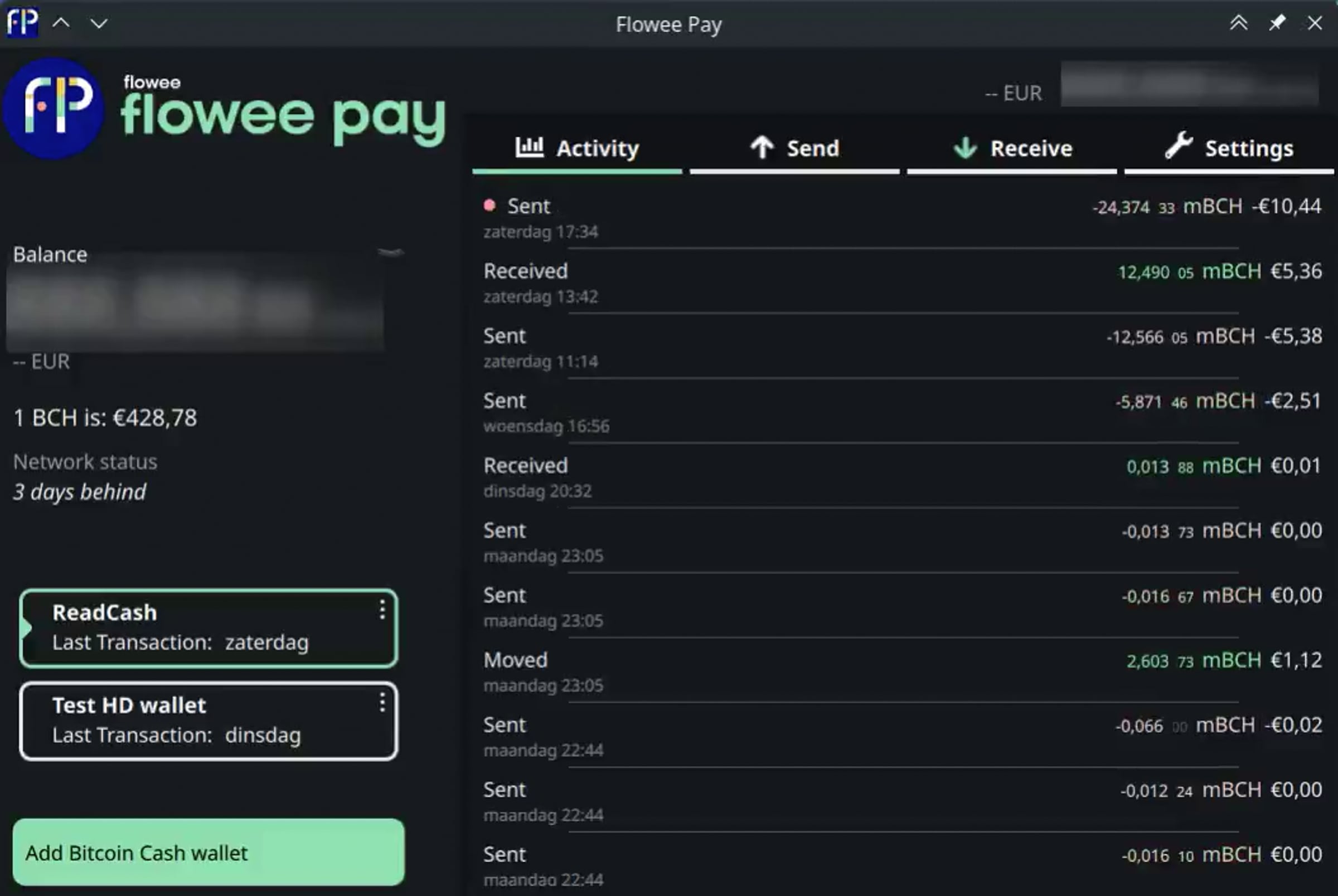Click the -0,013 73 mBCH amount
The width and height of the screenshot is (1338, 896).
point(1191,531)
